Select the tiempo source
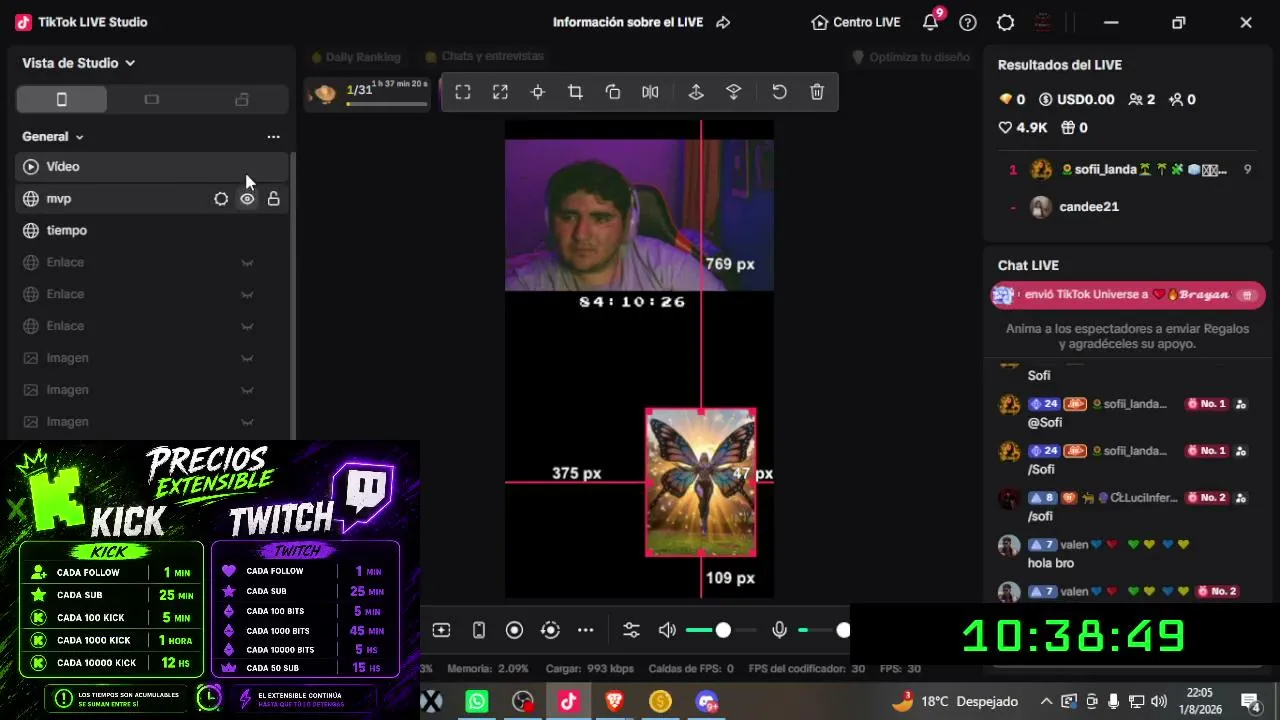This screenshot has height=720, width=1280. tap(152, 231)
